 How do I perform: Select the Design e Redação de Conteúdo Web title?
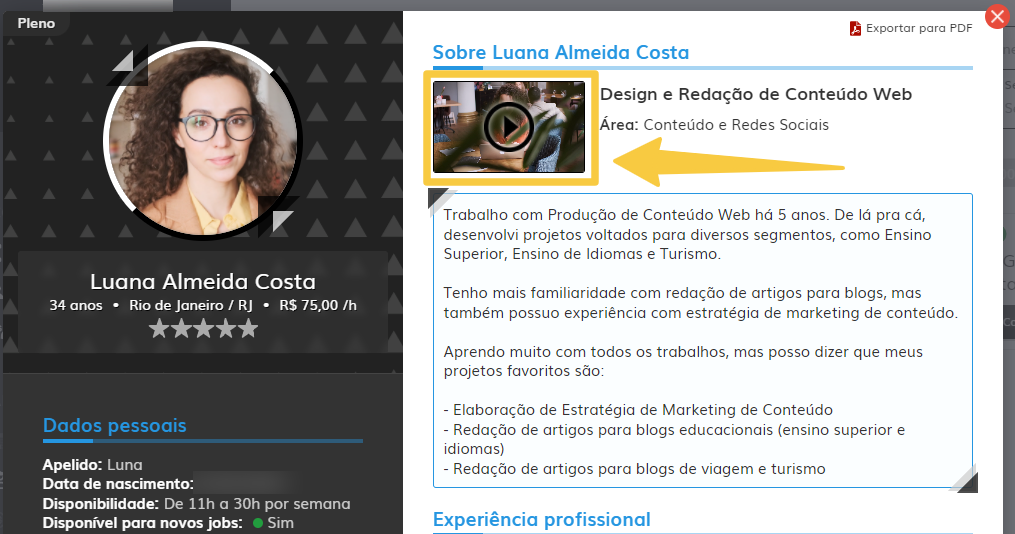coord(755,95)
